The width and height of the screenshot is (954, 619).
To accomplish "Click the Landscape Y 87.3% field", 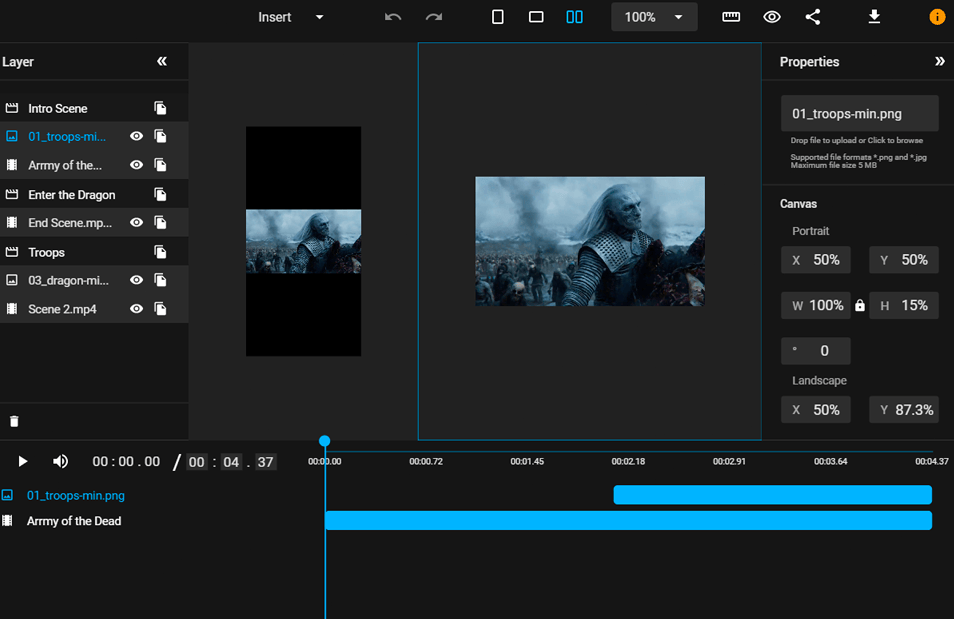I will click(904, 410).
